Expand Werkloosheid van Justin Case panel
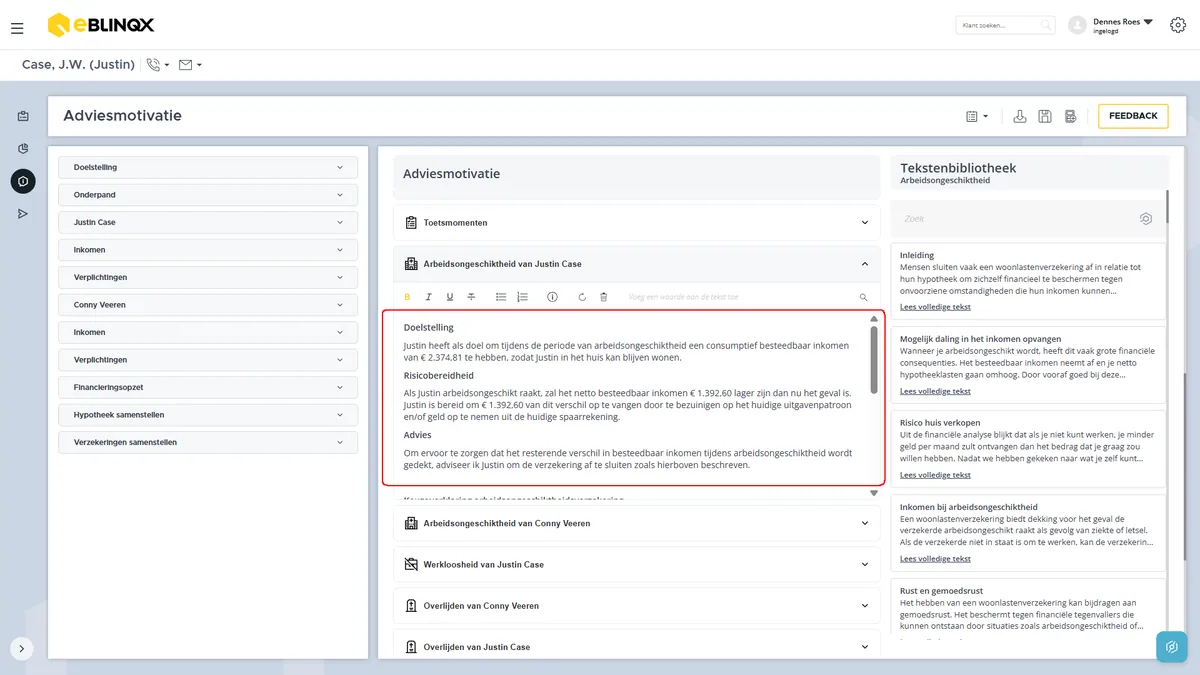The height and width of the screenshot is (675, 1200). 637,564
